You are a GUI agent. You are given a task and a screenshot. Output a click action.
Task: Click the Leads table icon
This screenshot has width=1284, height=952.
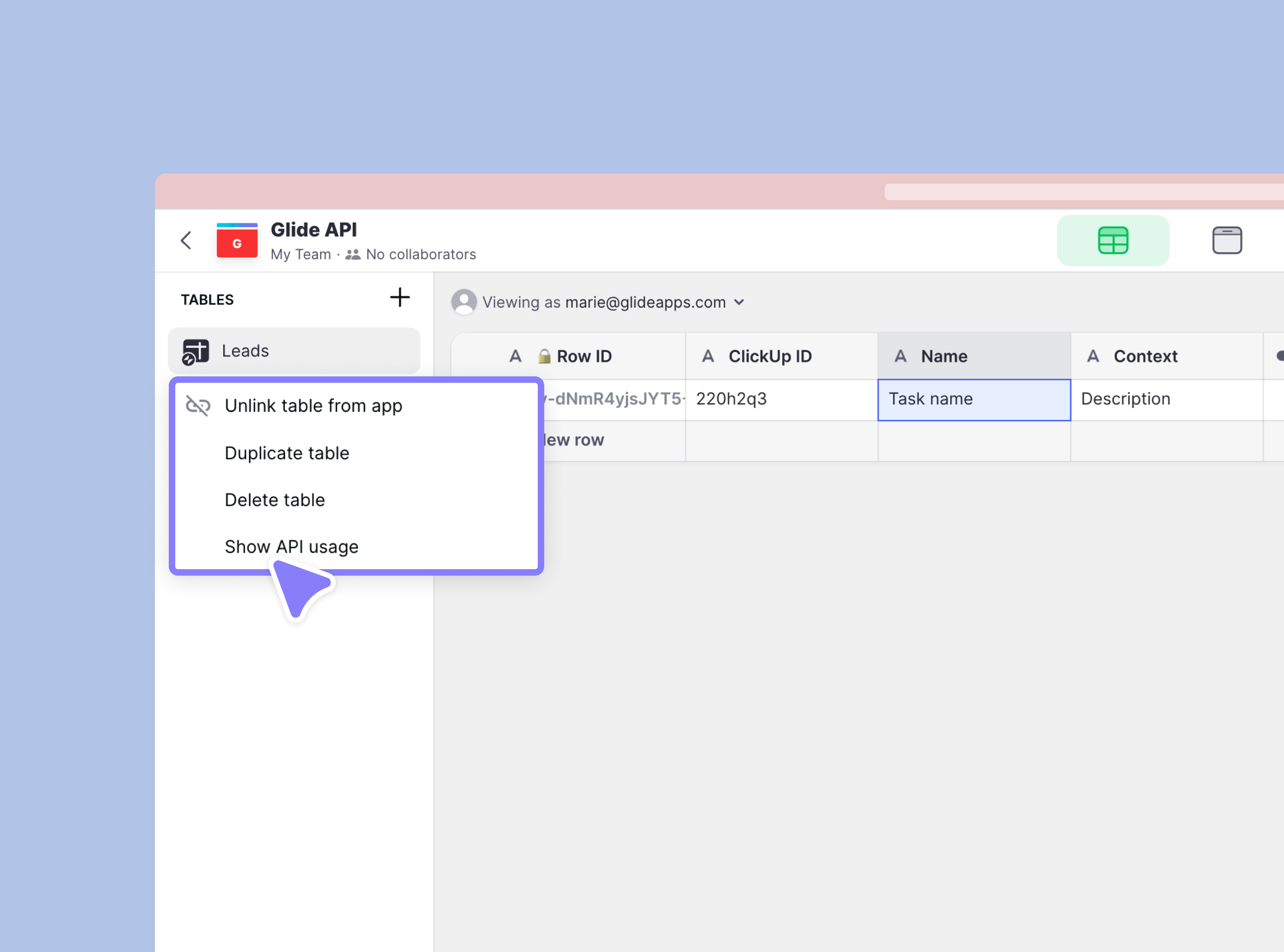click(196, 351)
